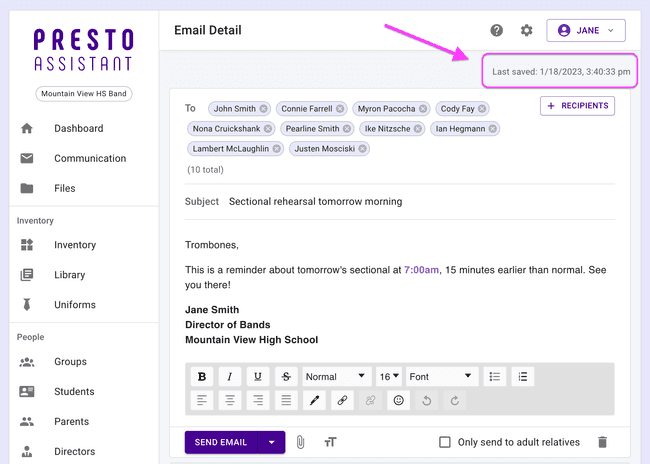Remove John Smith from recipients
650x464 pixels.
pyautogui.click(x=264, y=109)
